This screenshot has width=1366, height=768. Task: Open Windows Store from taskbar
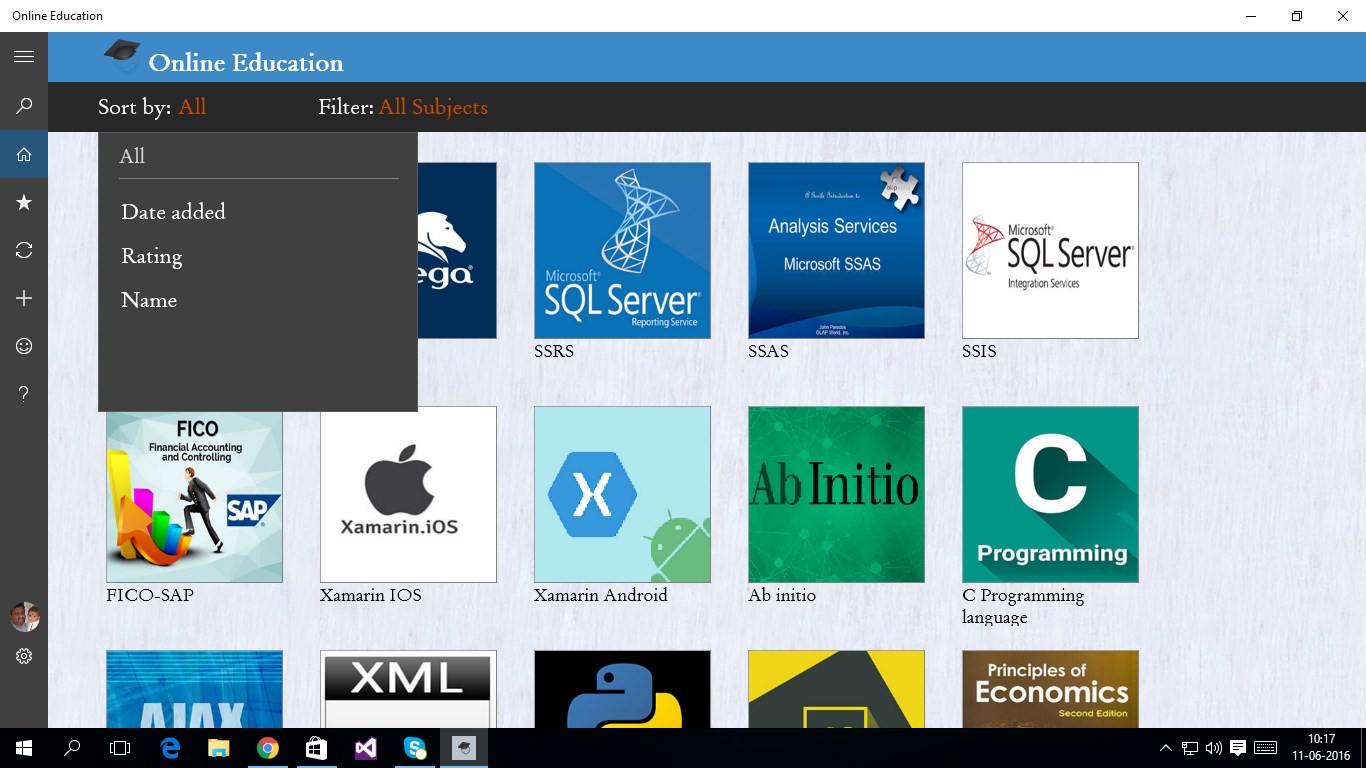[316, 748]
